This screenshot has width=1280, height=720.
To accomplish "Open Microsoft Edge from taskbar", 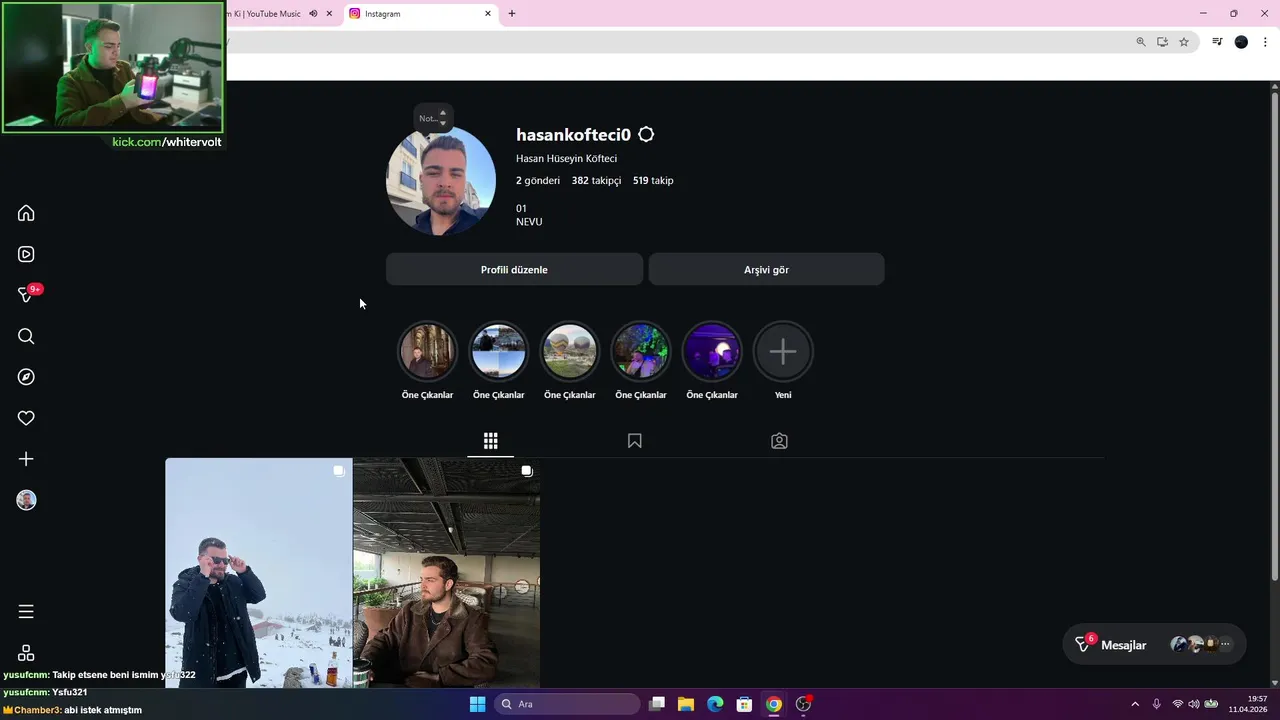I will click(x=715, y=704).
